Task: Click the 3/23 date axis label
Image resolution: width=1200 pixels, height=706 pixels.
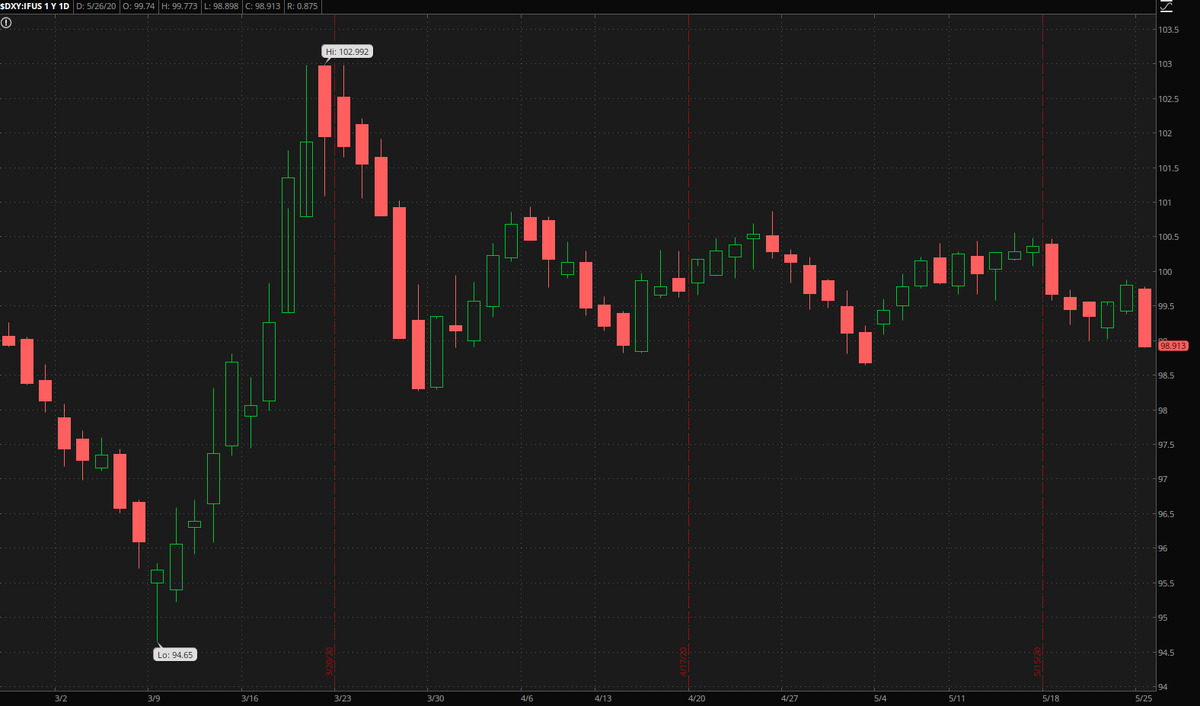Action: point(342,699)
